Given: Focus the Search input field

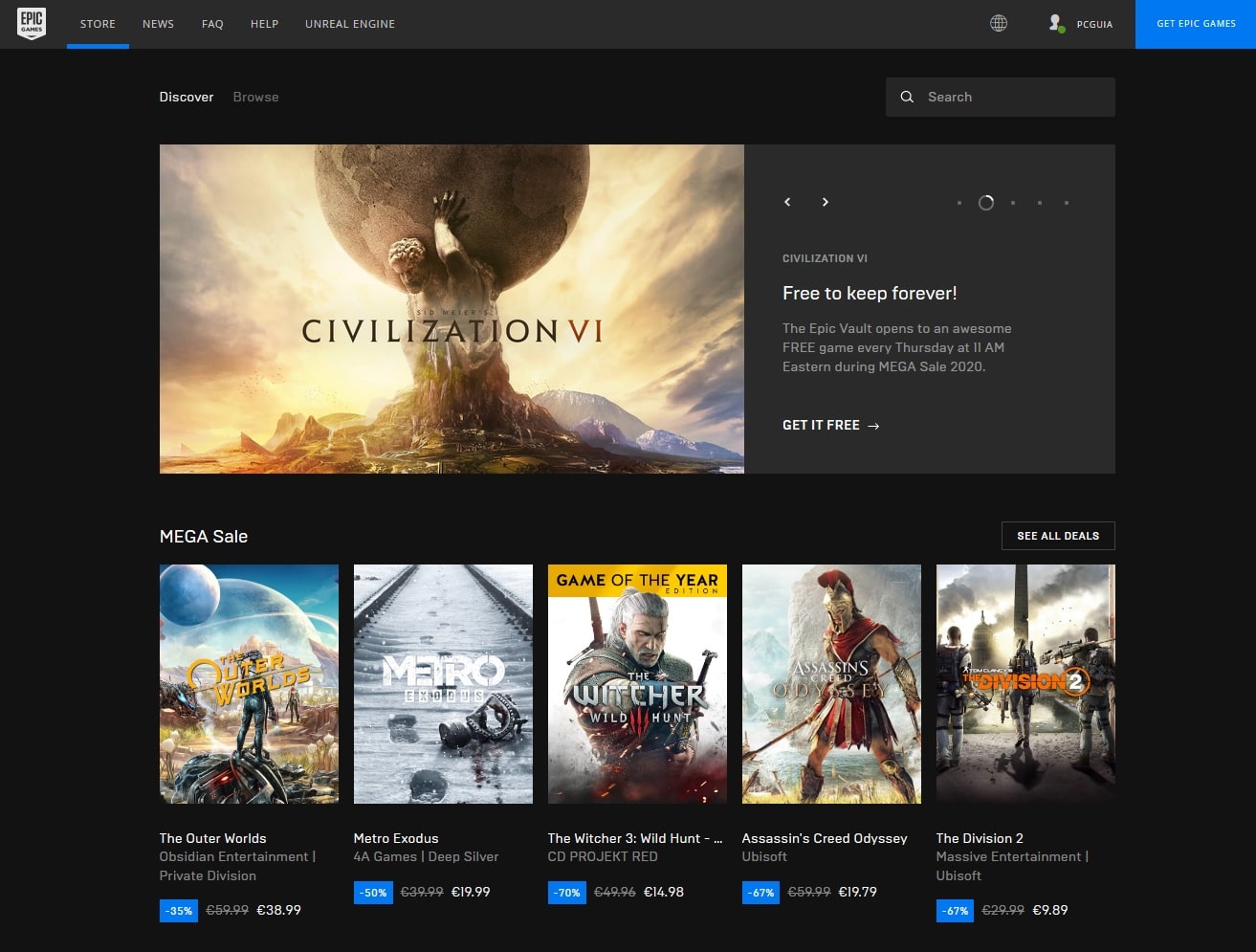Looking at the screenshot, I should [1001, 97].
